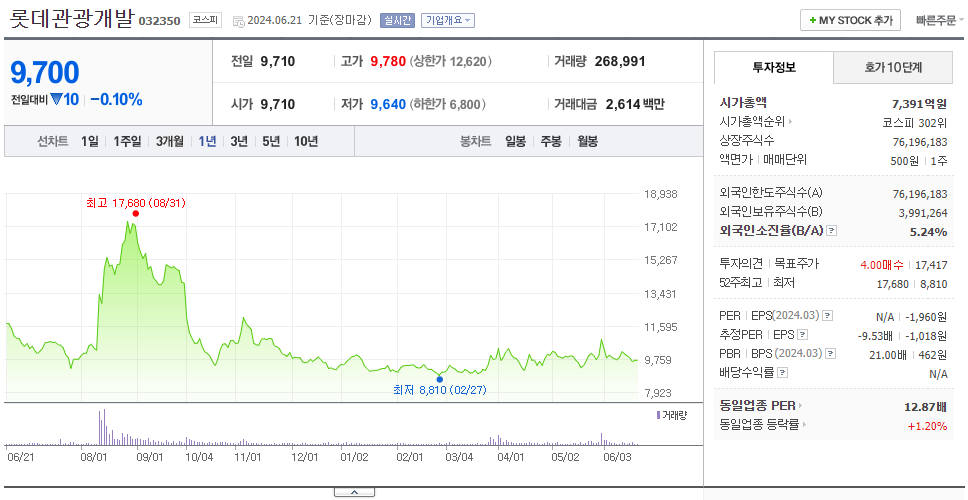968x500 pixels.
Task: Select 월봉 candlestick chart
Action: [x=588, y=141]
